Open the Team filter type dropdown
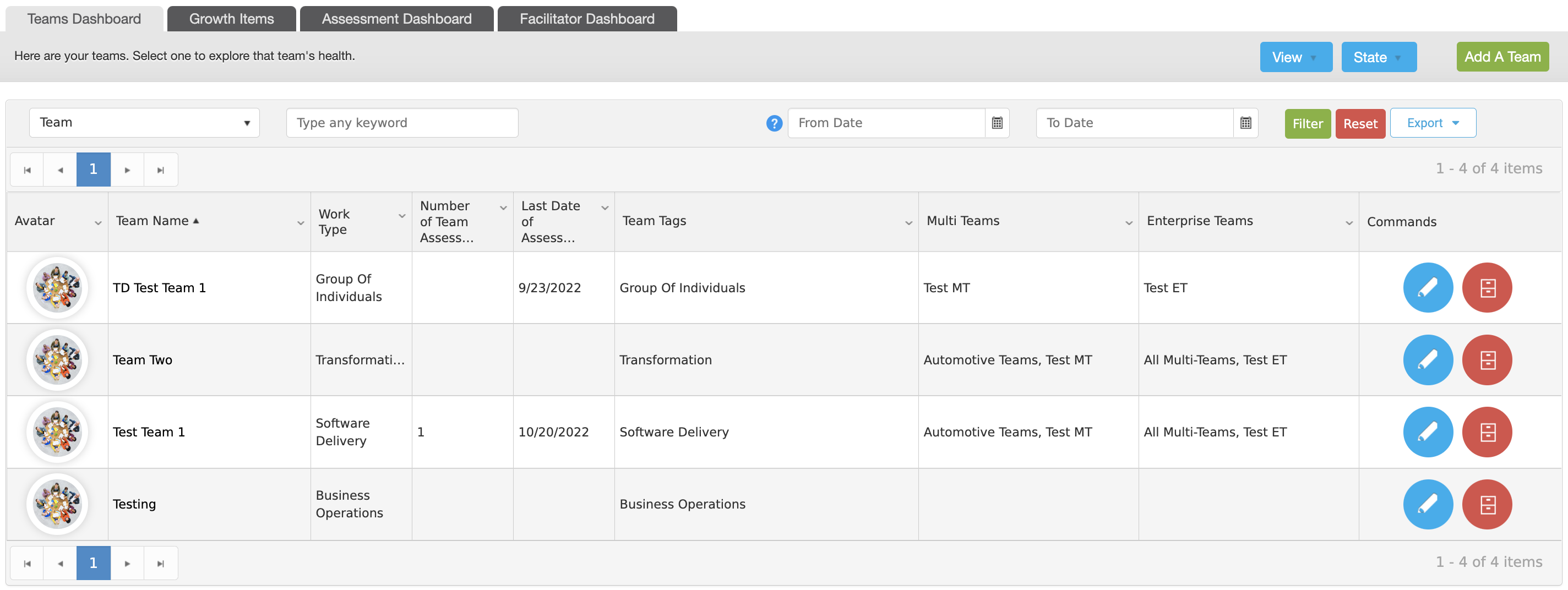This screenshot has height=590, width=1568. click(144, 123)
